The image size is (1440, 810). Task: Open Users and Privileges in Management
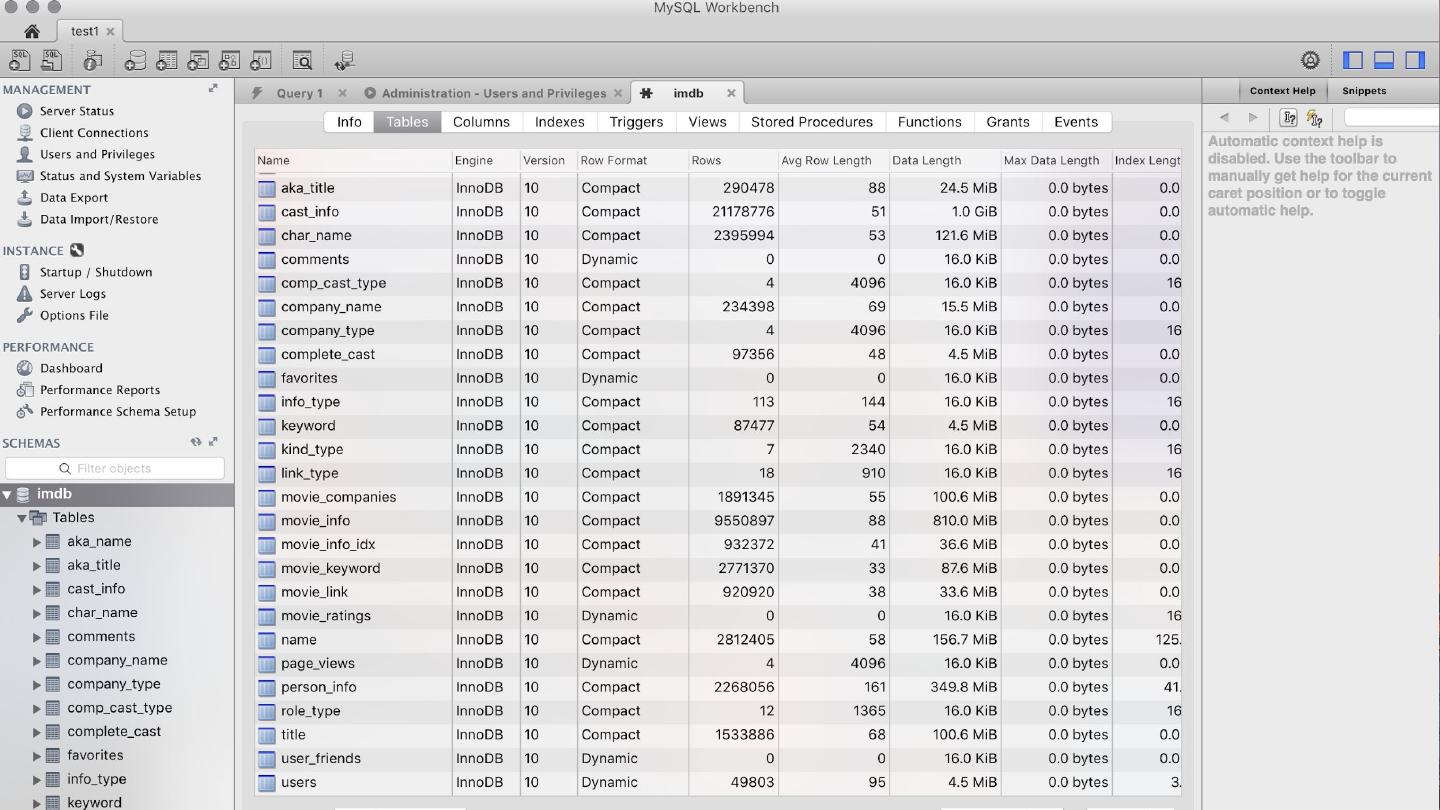click(97, 154)
